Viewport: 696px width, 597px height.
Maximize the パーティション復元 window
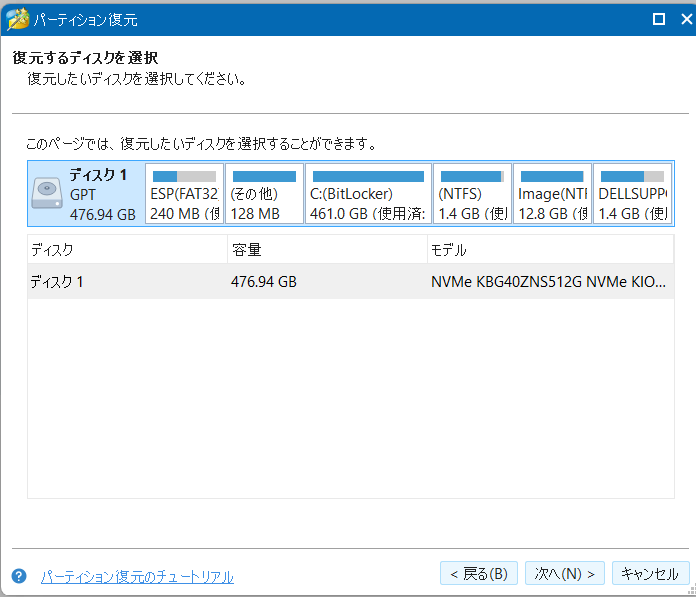[x=658, y=19]
